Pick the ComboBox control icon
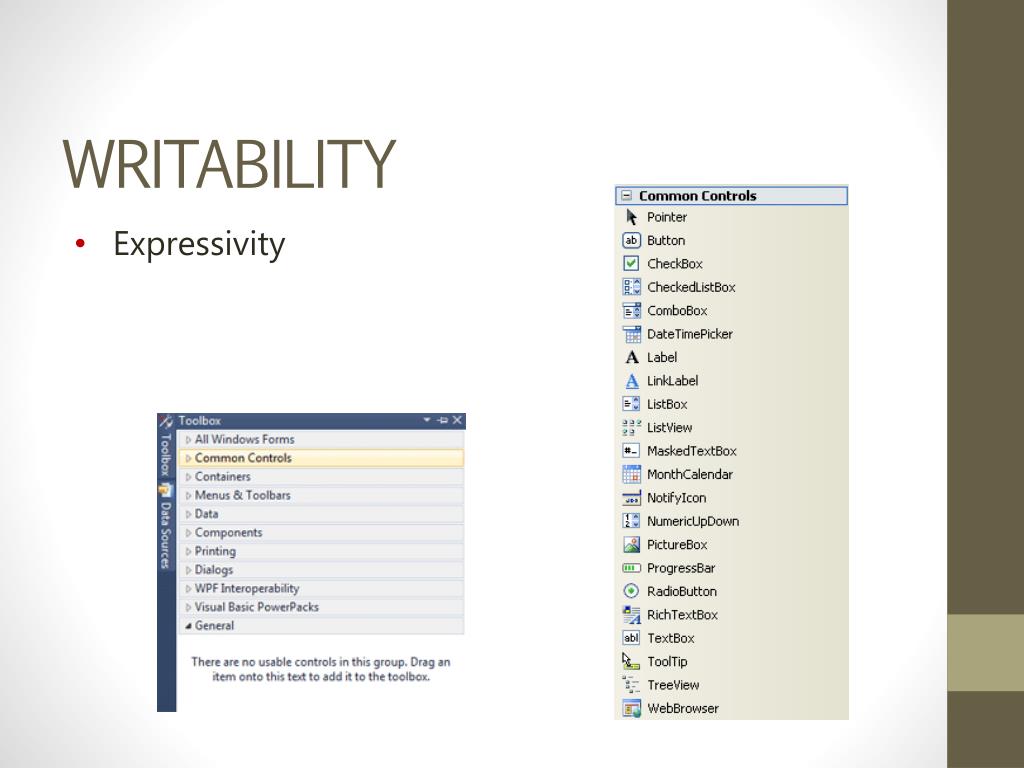The image size is (1024, 768). pos(631,311)
